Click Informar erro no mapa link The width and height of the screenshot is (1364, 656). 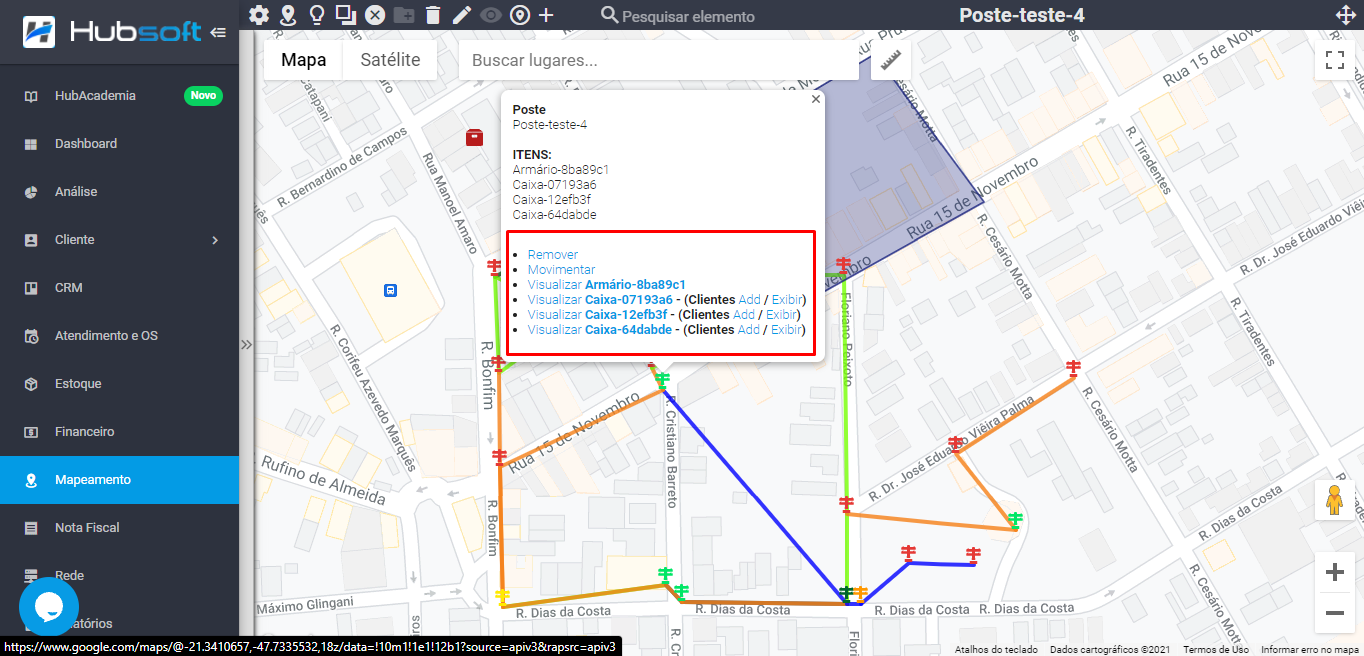[x=1311, y=650]
